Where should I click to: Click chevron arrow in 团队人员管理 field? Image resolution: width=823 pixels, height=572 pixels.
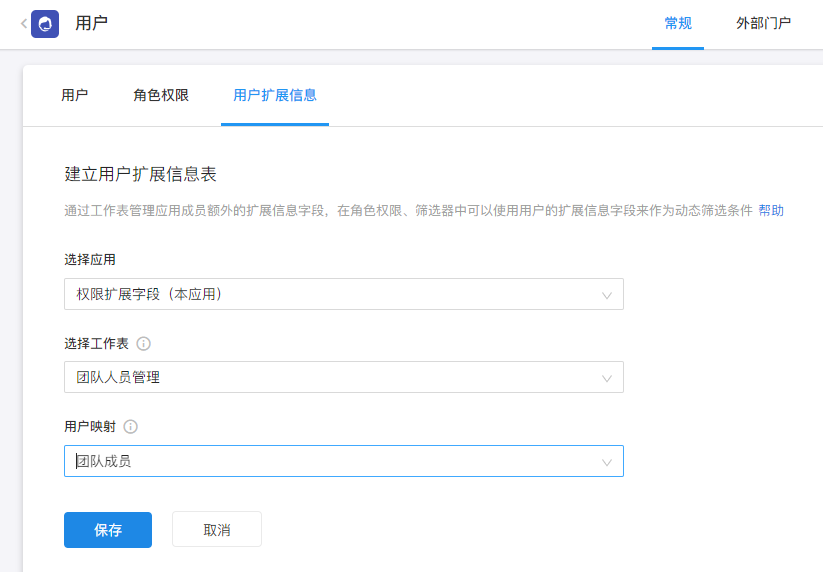tap(607, 378)
